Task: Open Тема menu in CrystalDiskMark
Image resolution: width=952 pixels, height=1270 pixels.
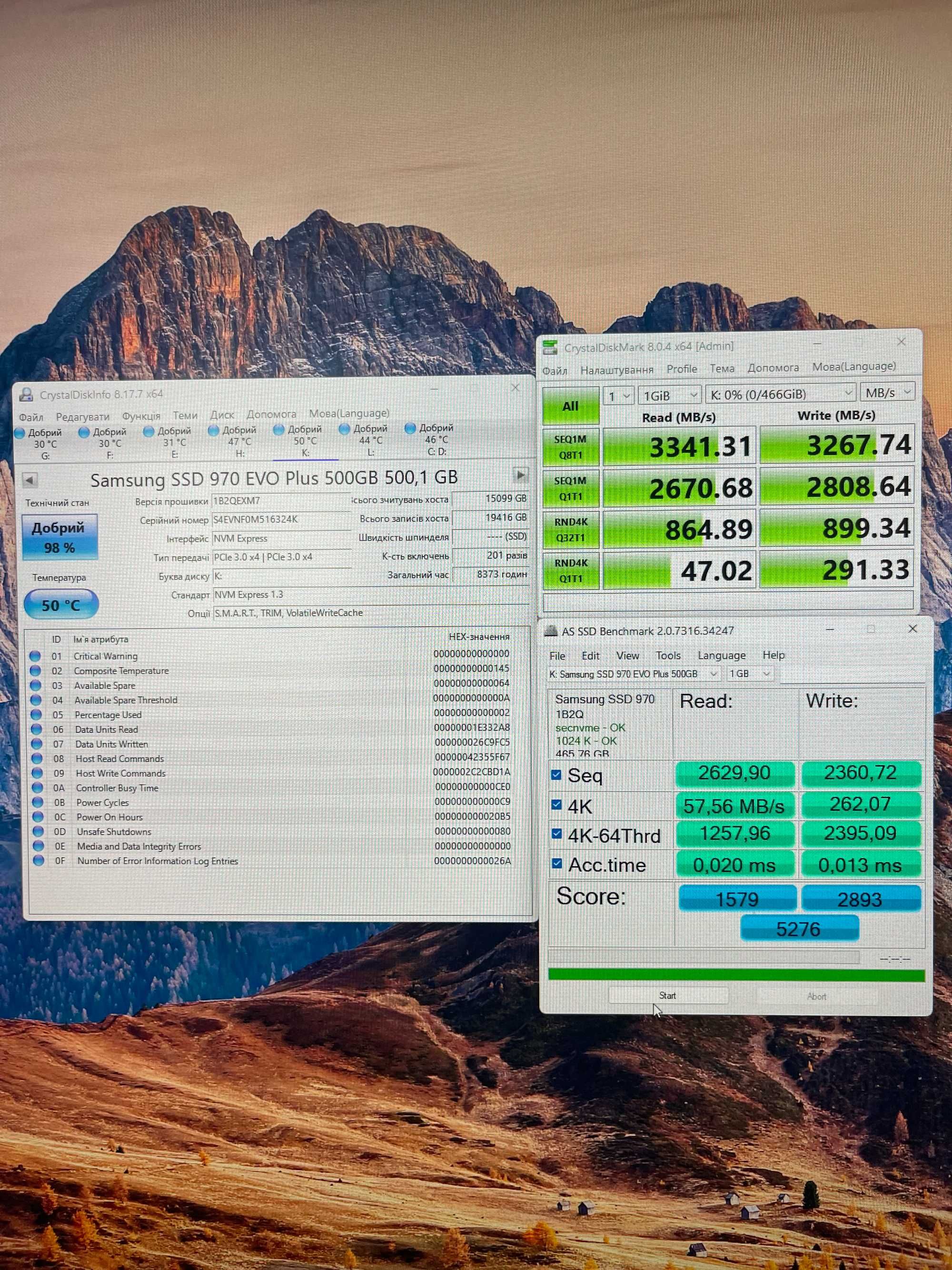Action: [x=722, y=368]
